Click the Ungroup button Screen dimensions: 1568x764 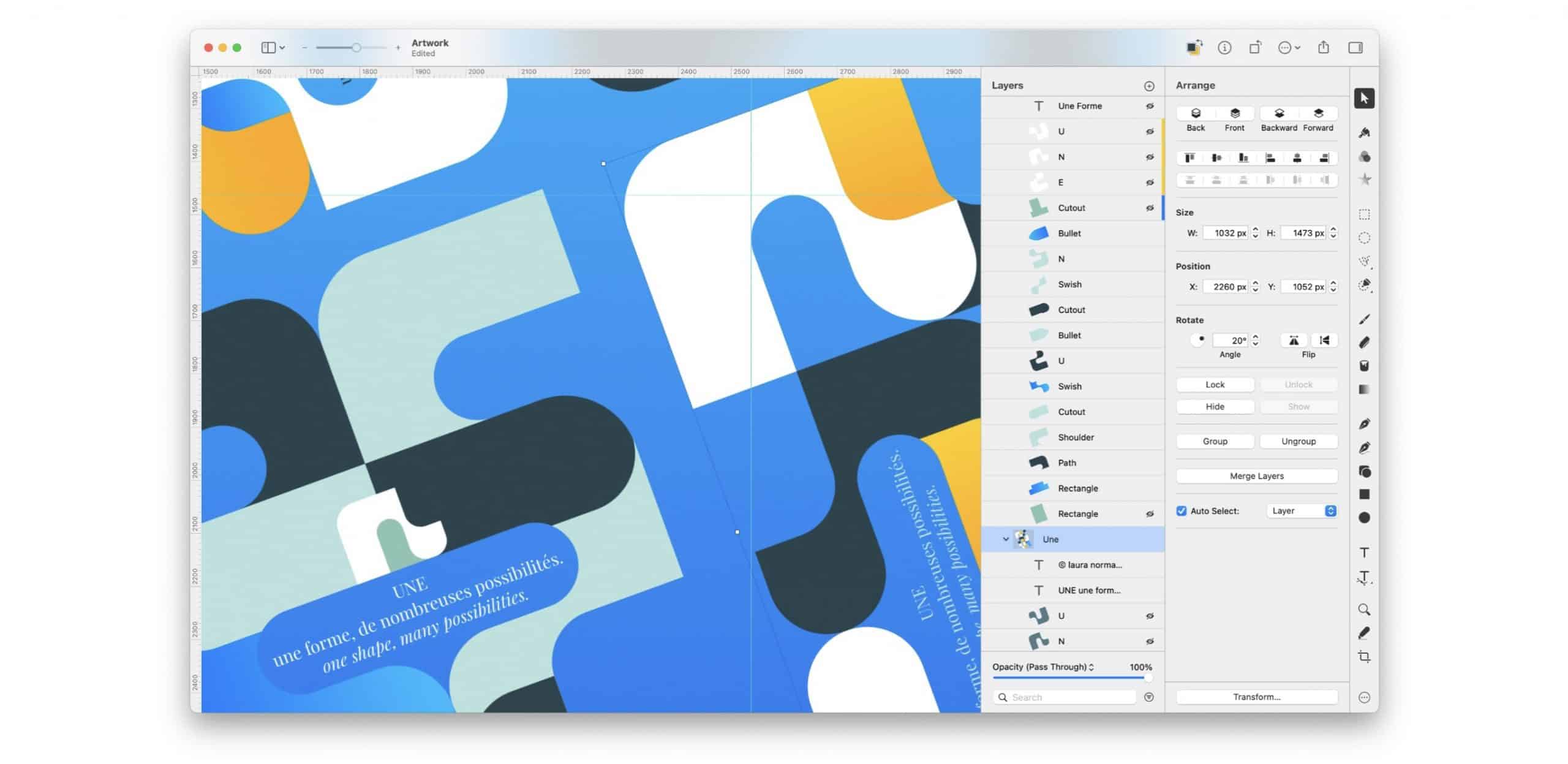(1298, 441)
